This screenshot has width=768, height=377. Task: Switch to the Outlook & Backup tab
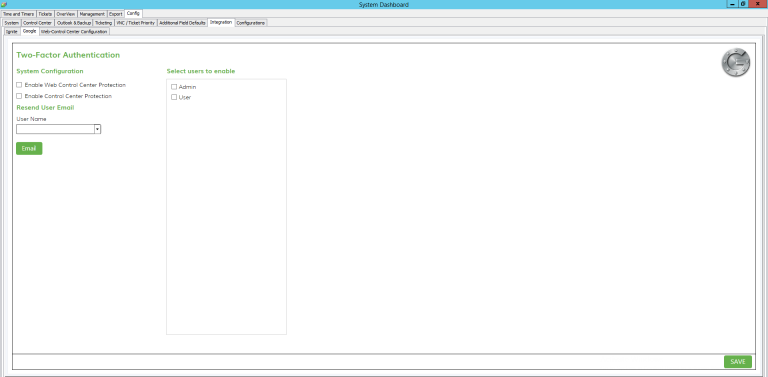tap(74, 23)
